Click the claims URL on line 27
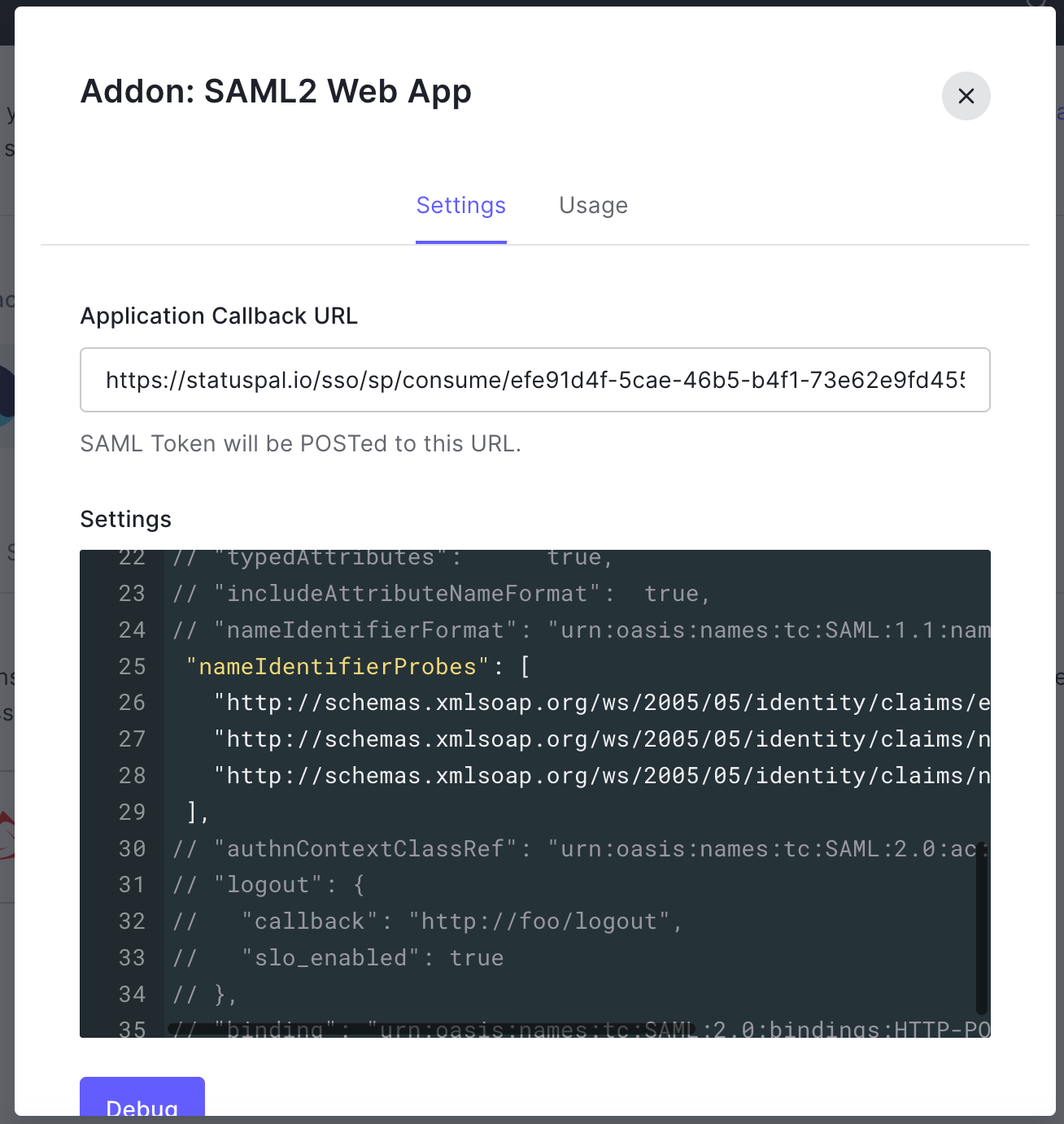The width and height of the screenshot is (1064, 1124). [x=602, y=739]
